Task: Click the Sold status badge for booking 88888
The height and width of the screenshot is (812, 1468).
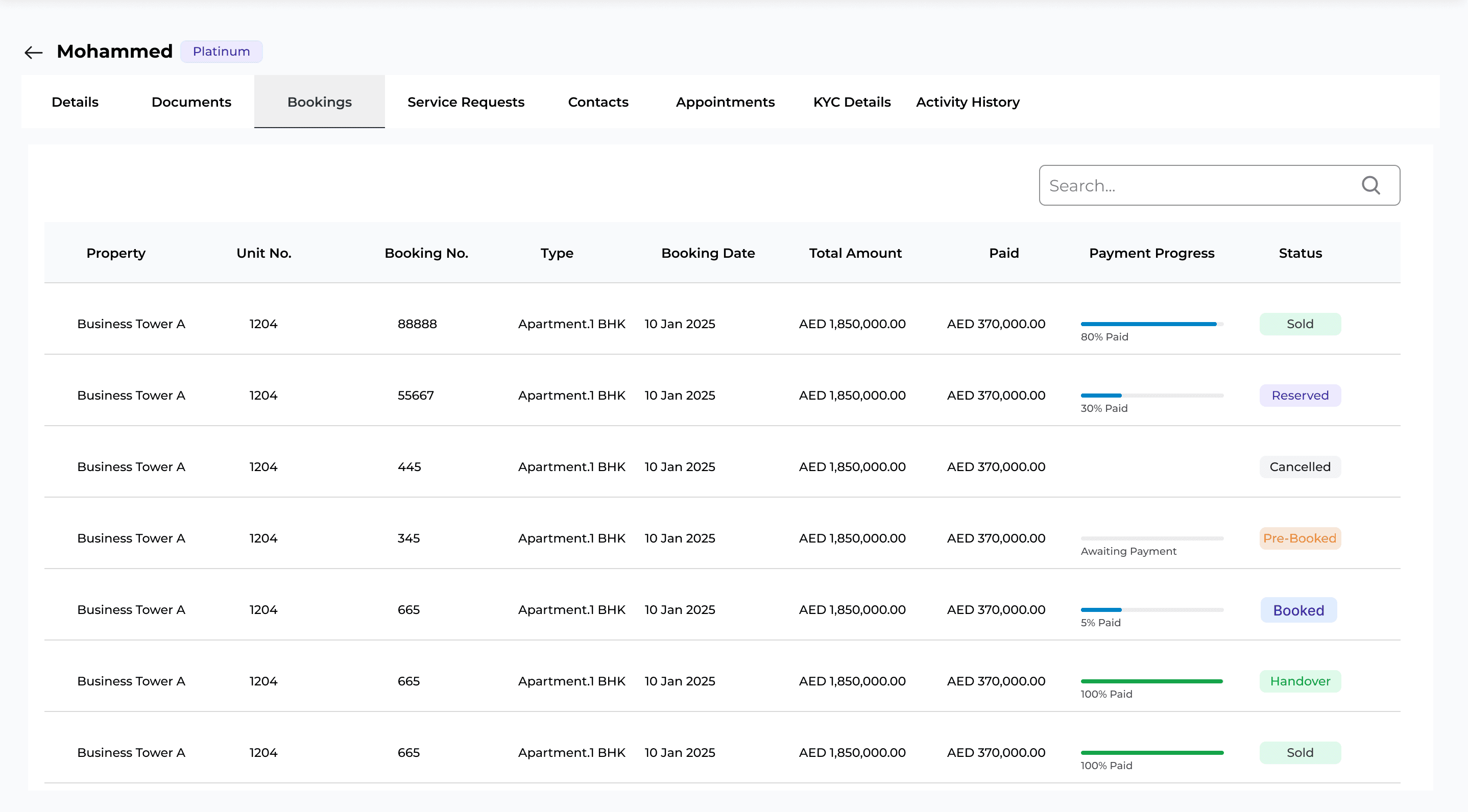Action: pos(1300,324)
